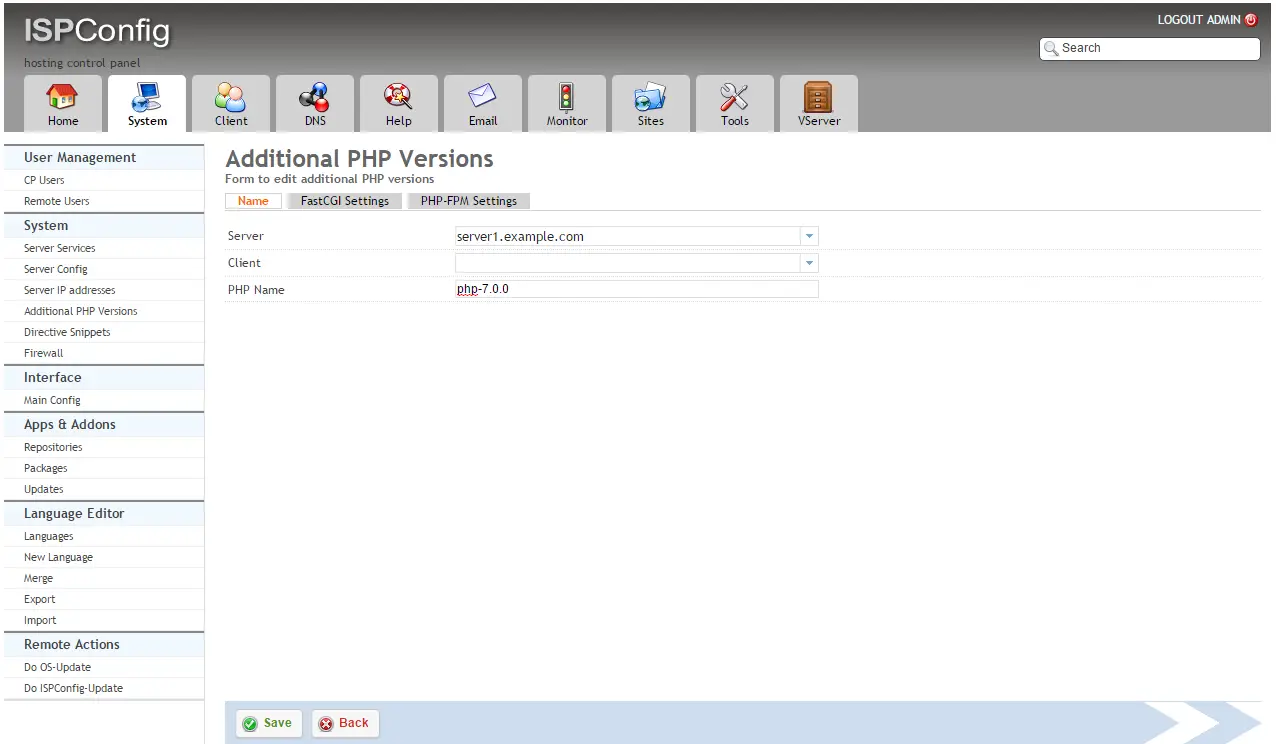Click LOGOUT ADMIN link
The width and height of the screenshot is (1276, 744).
tap(1199, 20)
